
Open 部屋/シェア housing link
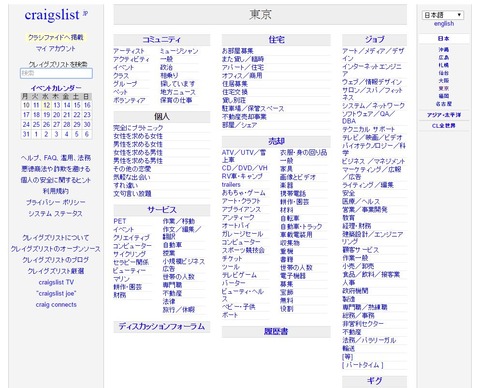240,125
